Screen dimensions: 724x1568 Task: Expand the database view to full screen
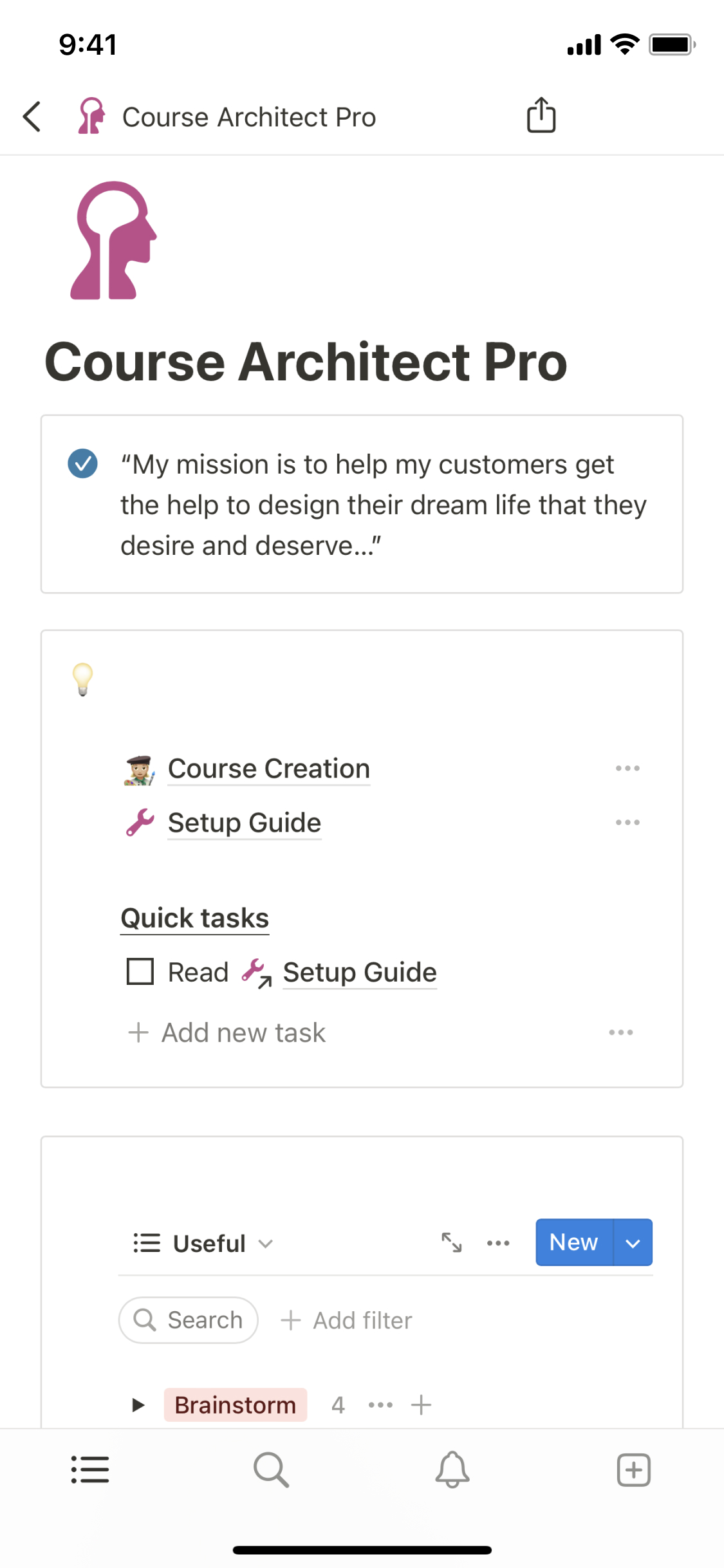452,1242
